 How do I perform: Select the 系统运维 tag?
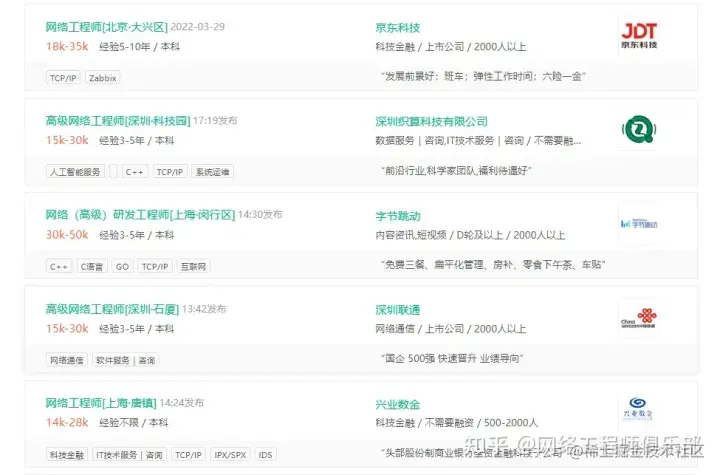212,172
